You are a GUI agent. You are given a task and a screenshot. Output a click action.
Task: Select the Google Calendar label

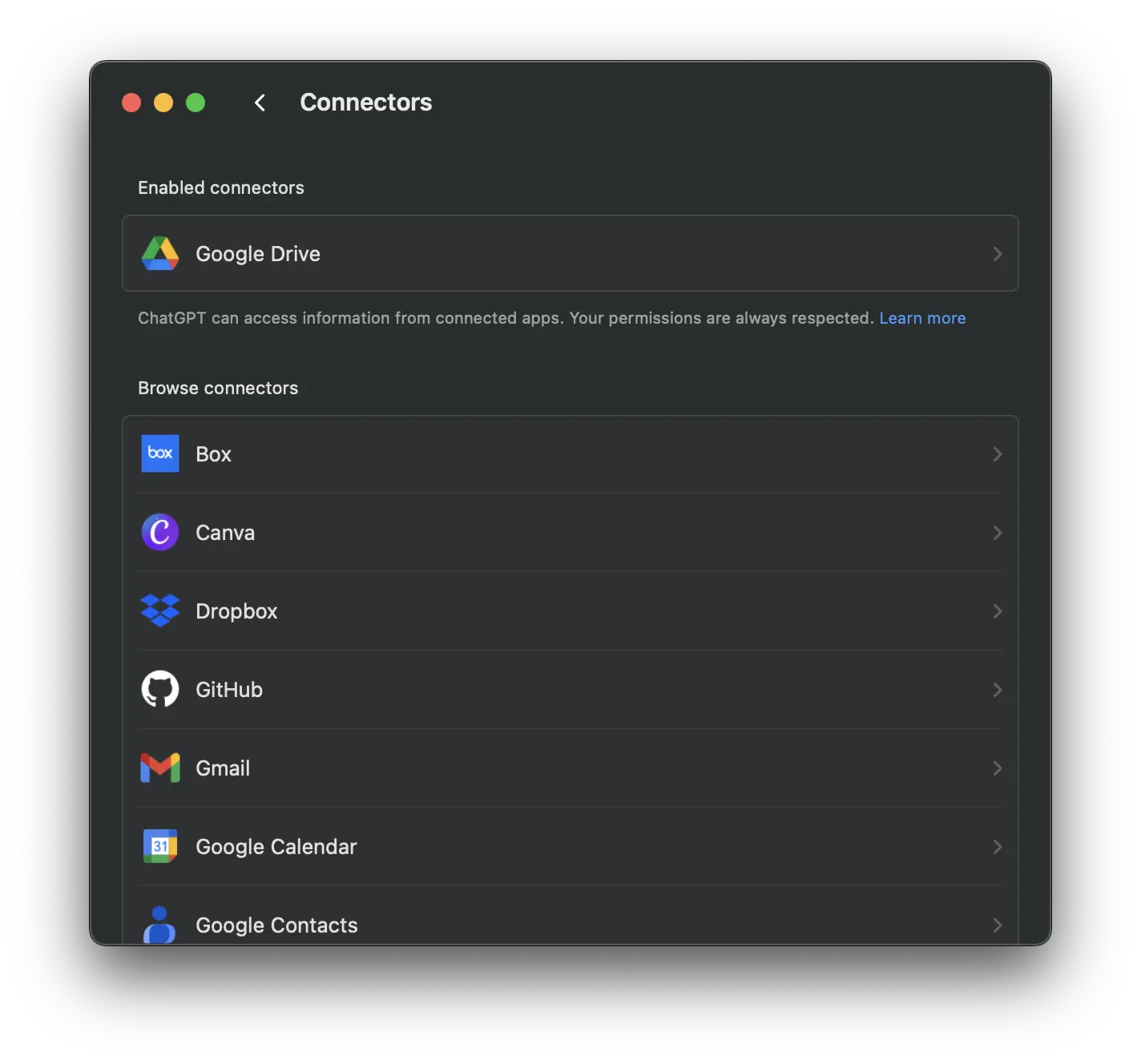276,847
